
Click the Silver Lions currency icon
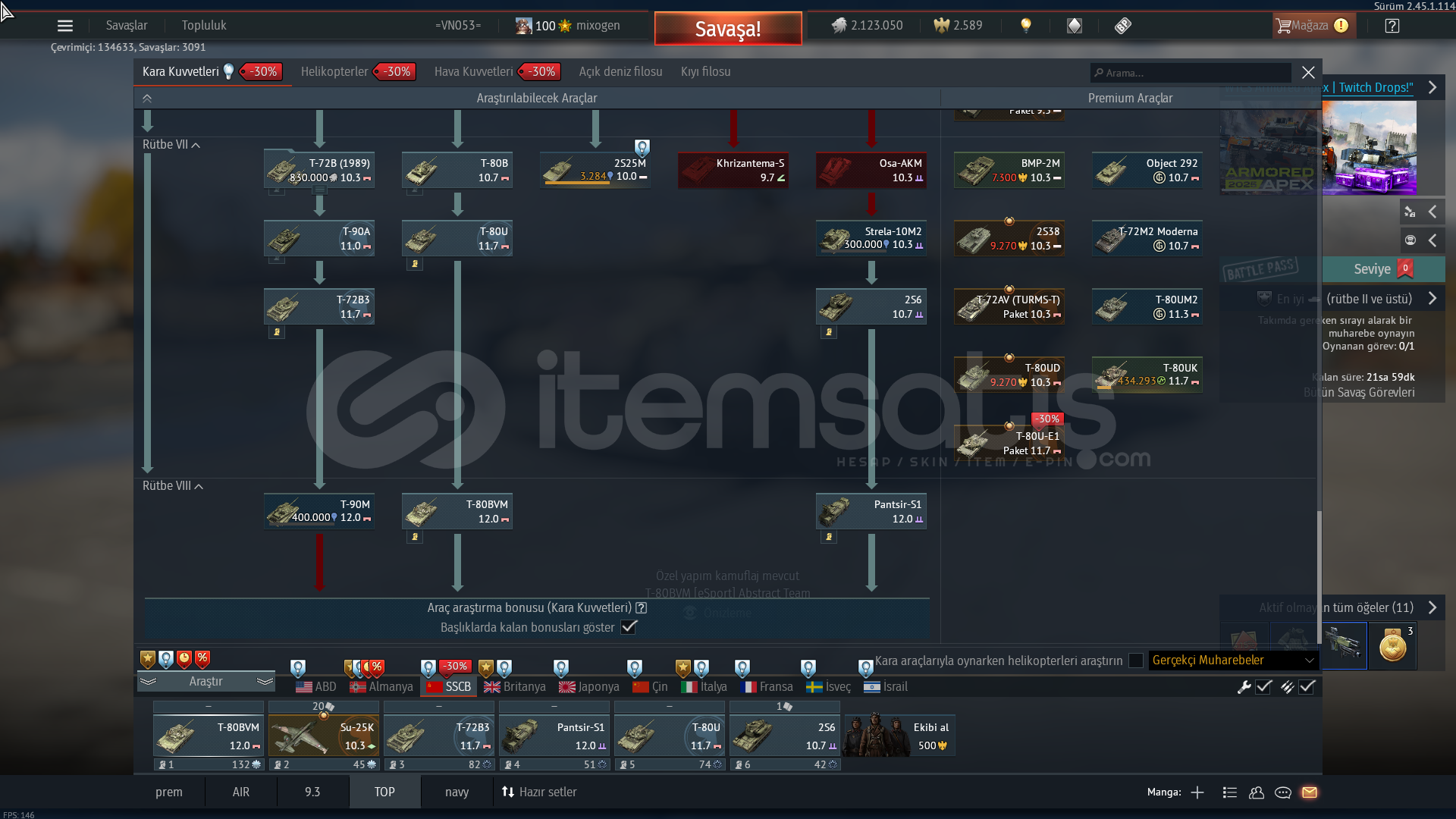pyautogui.click(x=839, y=26)
